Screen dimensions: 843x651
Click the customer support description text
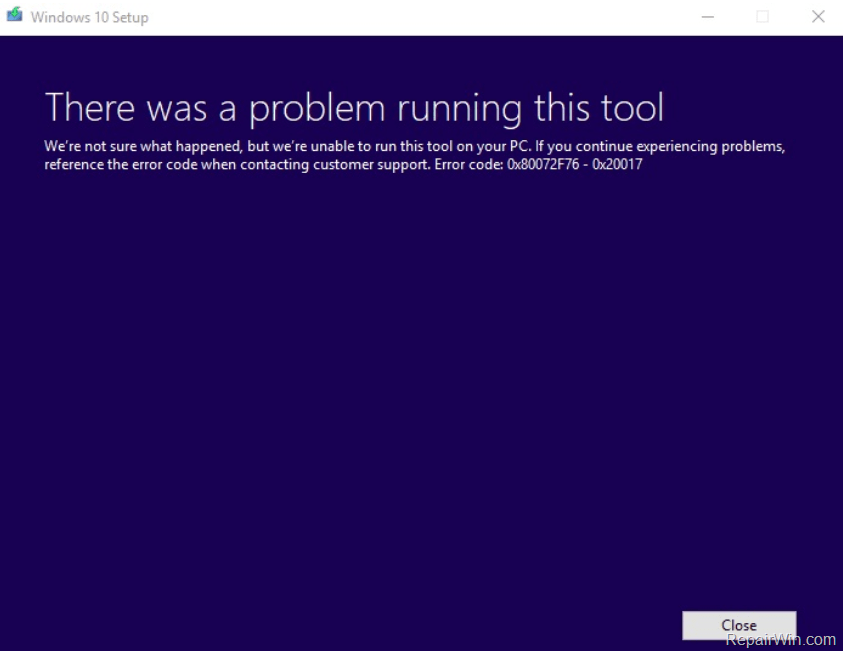415,155
